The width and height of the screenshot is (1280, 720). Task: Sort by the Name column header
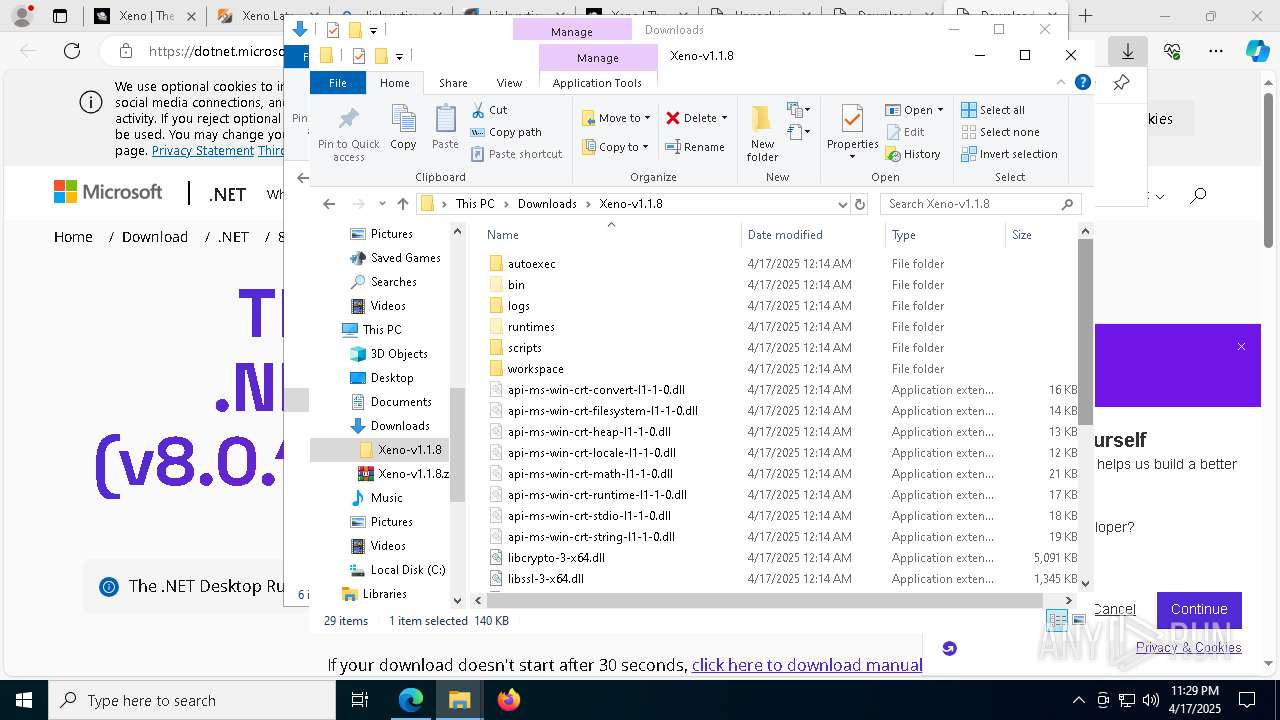(x=503, y=235)
